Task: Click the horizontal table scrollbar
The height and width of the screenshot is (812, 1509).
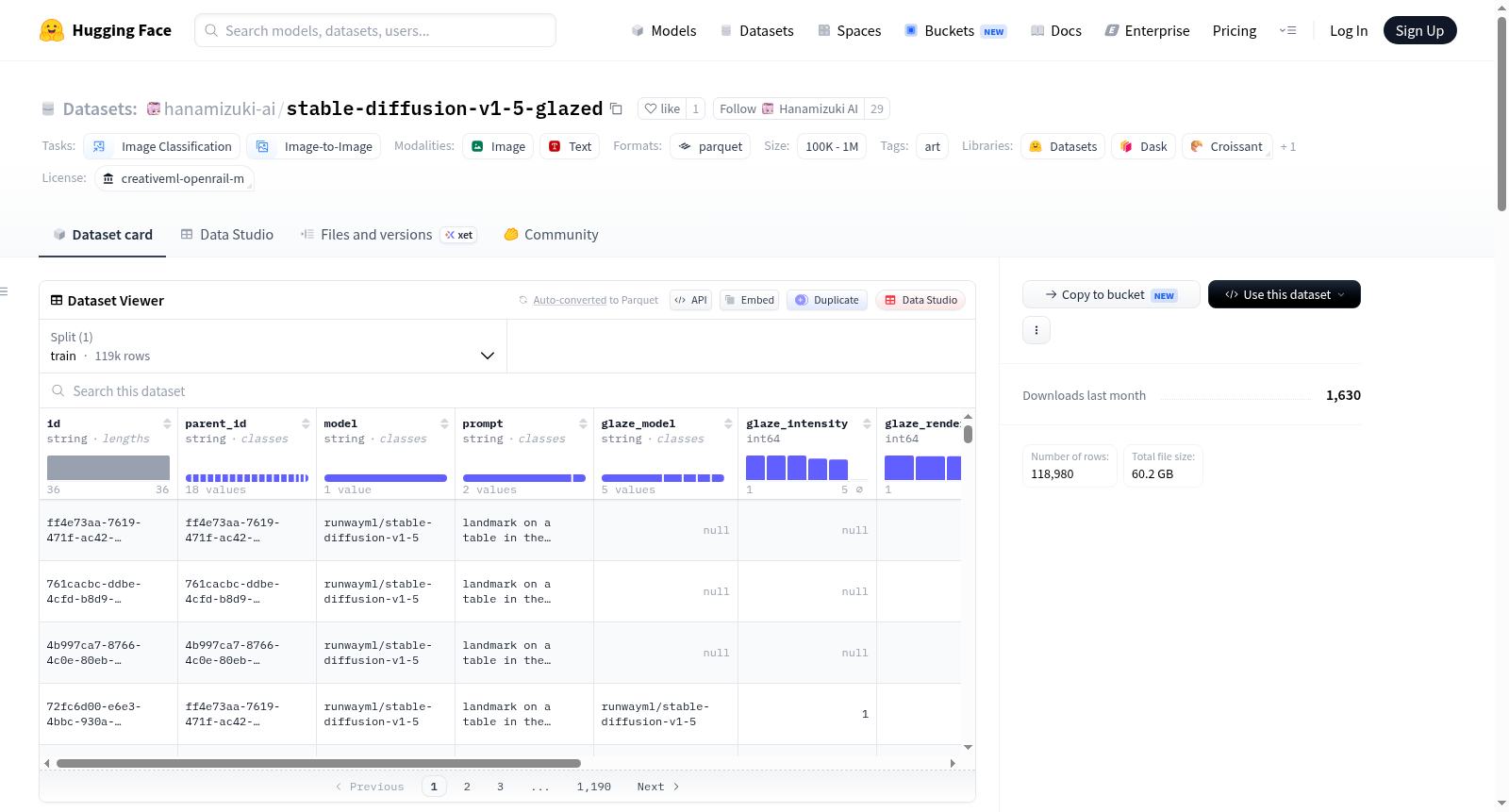Action: (x=318, y=763)
